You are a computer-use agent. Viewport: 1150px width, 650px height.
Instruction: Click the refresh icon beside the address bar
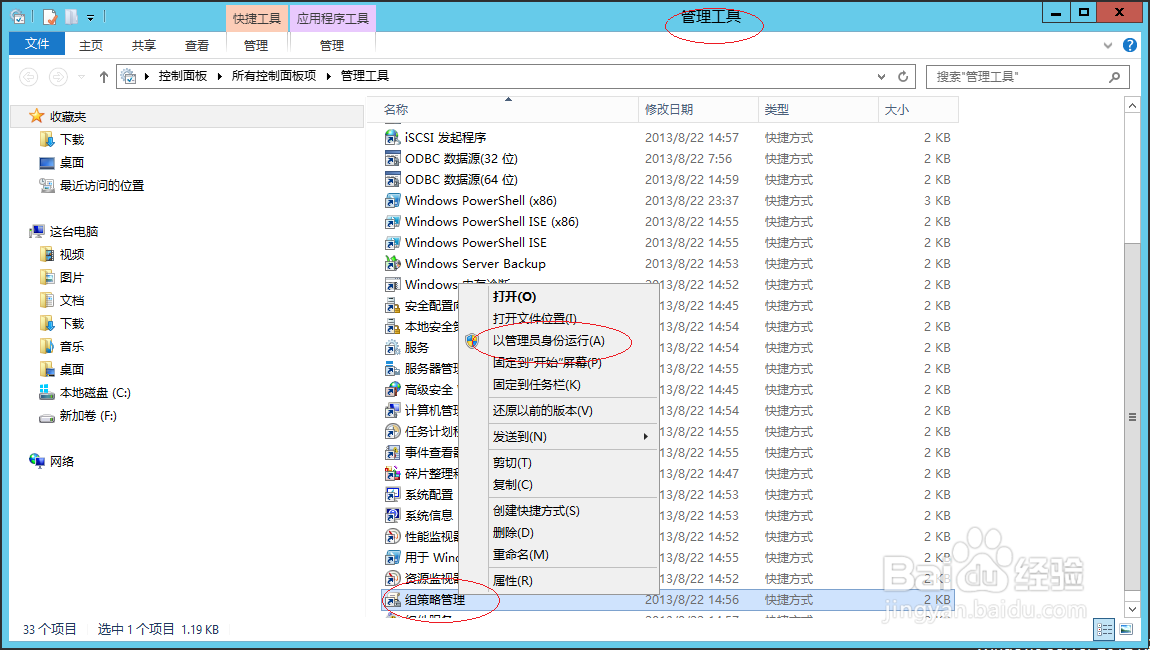pyautogui.click(x=903, y=76)
